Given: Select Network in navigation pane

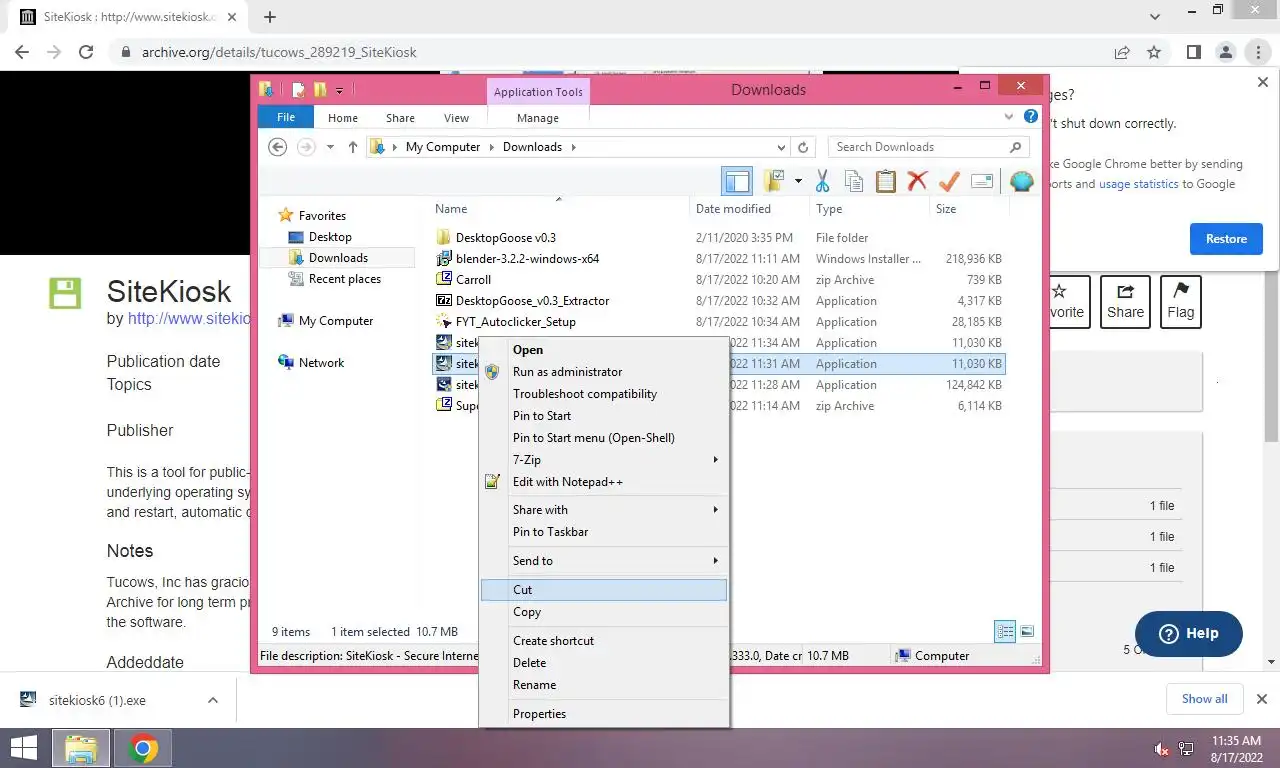Looking at the screenshot, I should (x=321, y=363).
